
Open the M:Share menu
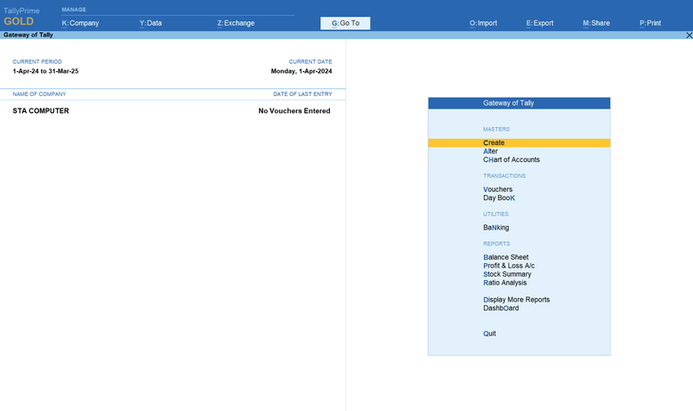point(596,23)
